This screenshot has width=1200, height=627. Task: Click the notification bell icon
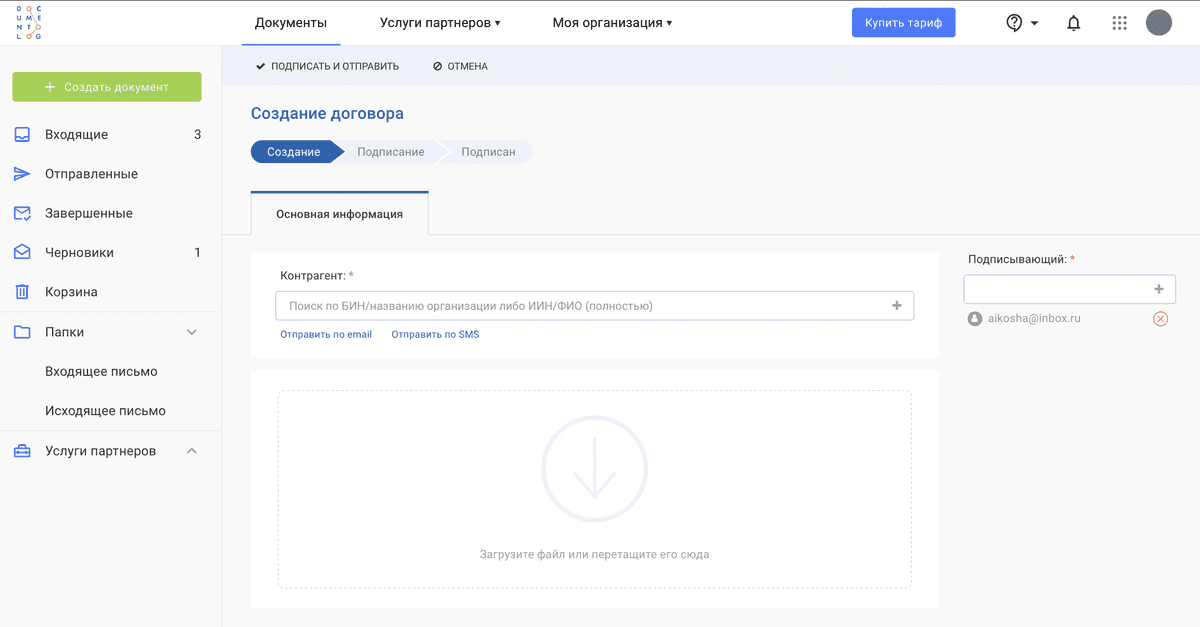[1074, 23]
